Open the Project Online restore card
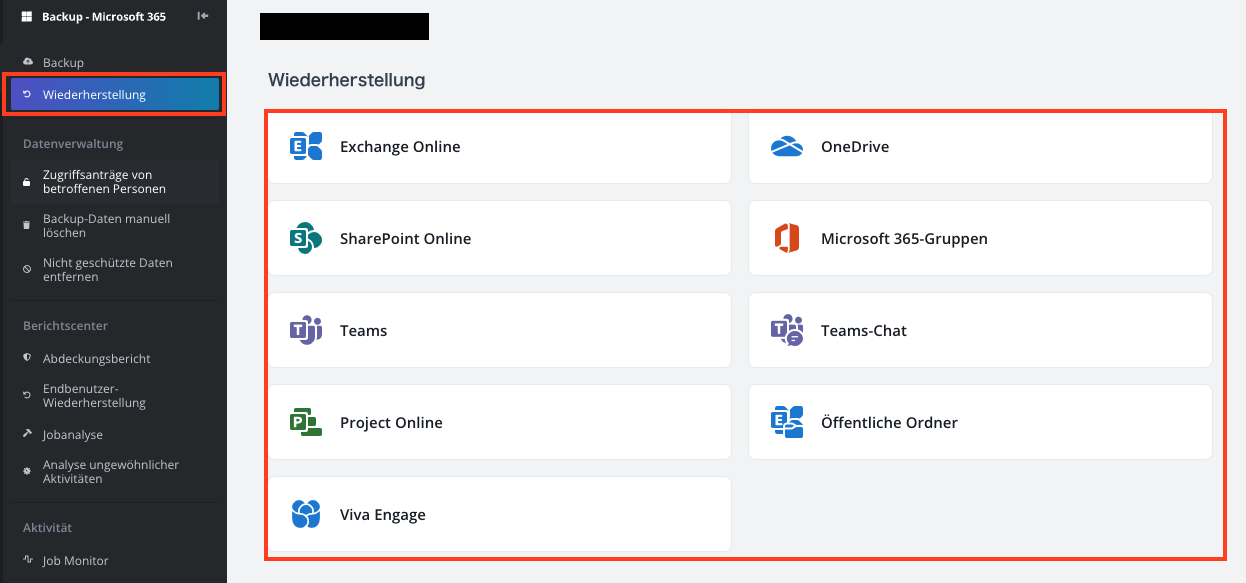The height and width of the screenshot is (583, 1246). coord(500,423)
